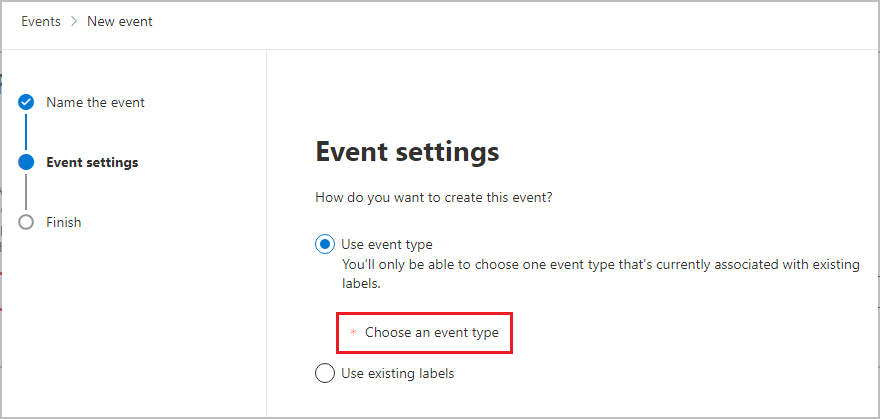Go back to Events in the breadcrumb
Viewport: 880px width, 419px height.
40,21
